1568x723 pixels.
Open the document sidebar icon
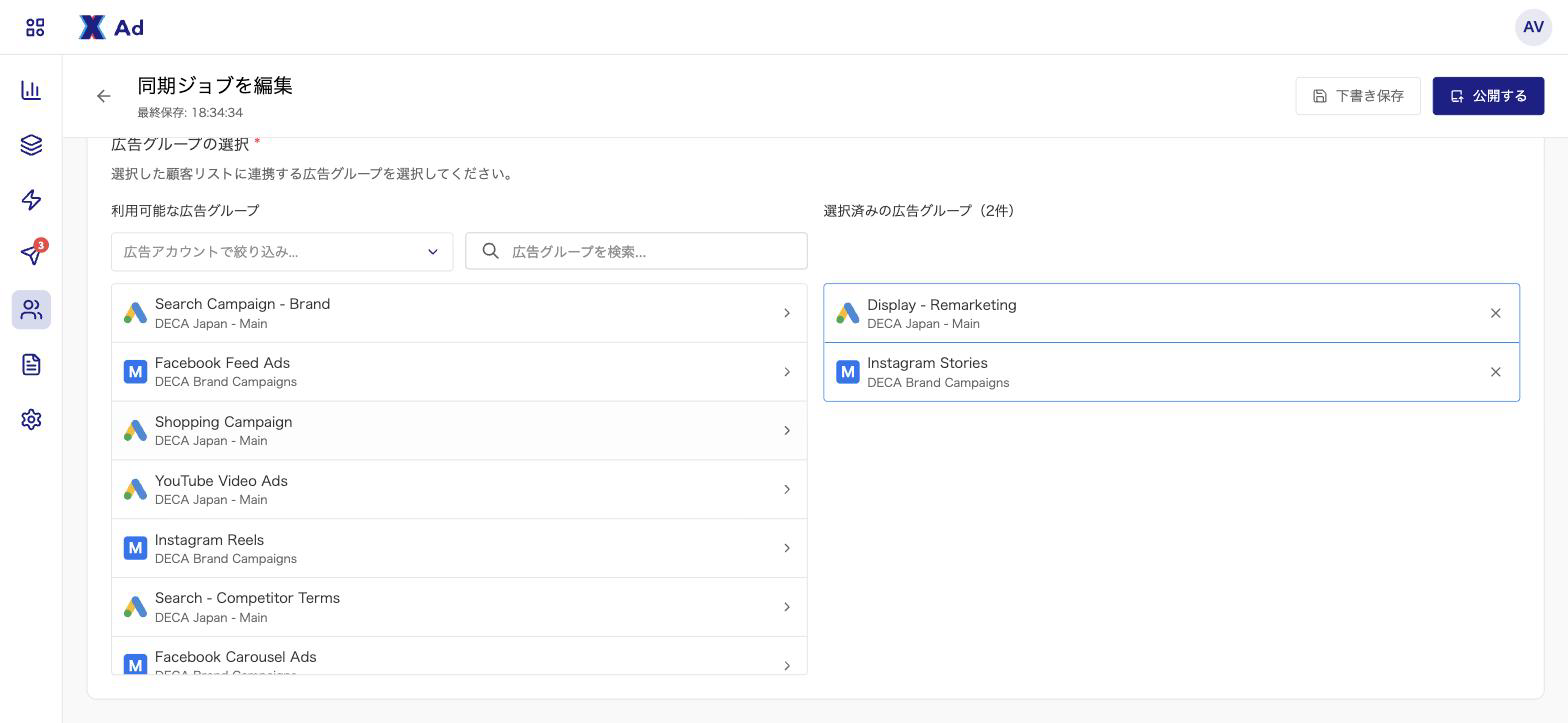click(31, 364)
